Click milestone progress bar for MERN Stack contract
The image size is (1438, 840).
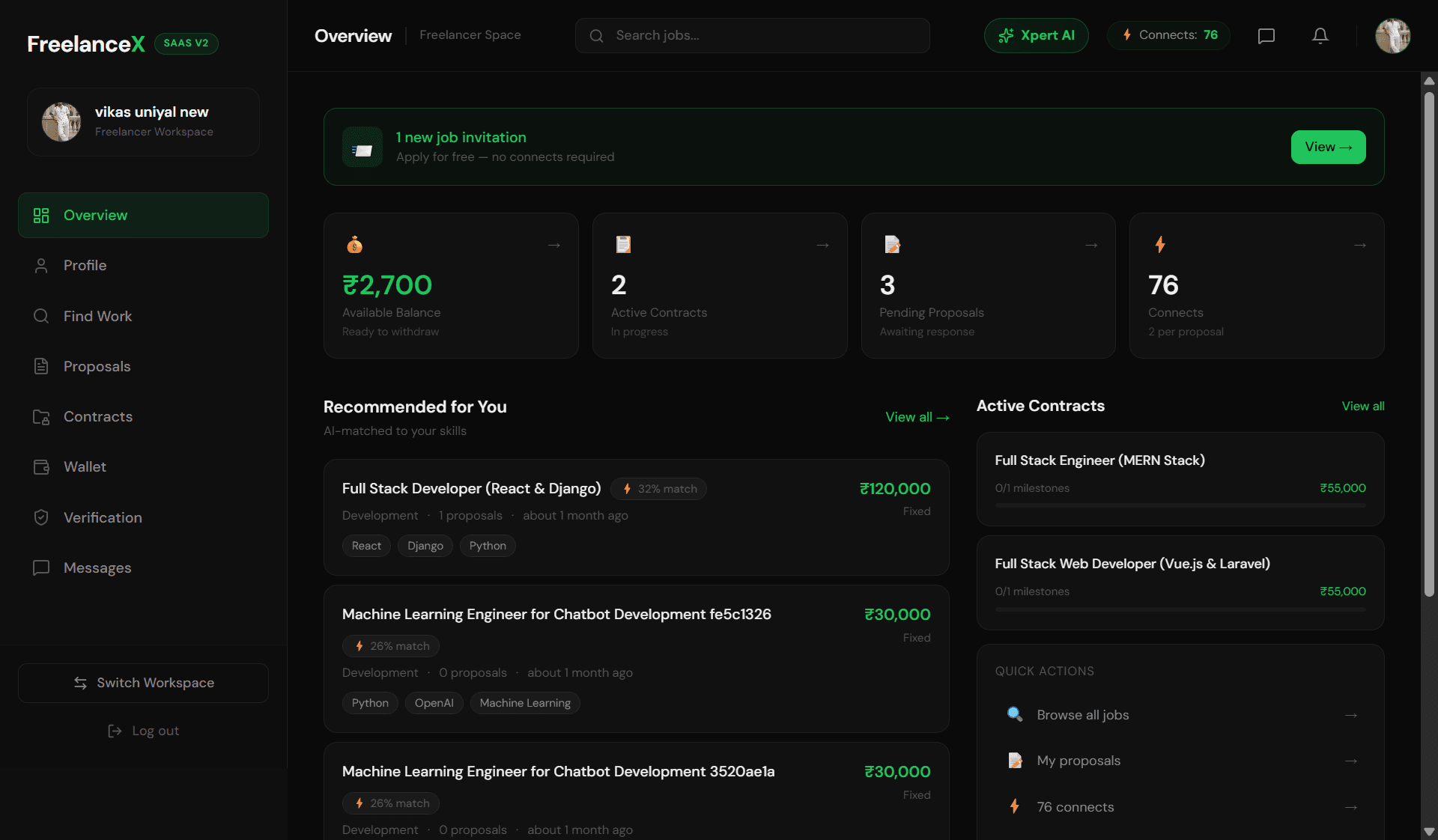[1180, 506]
